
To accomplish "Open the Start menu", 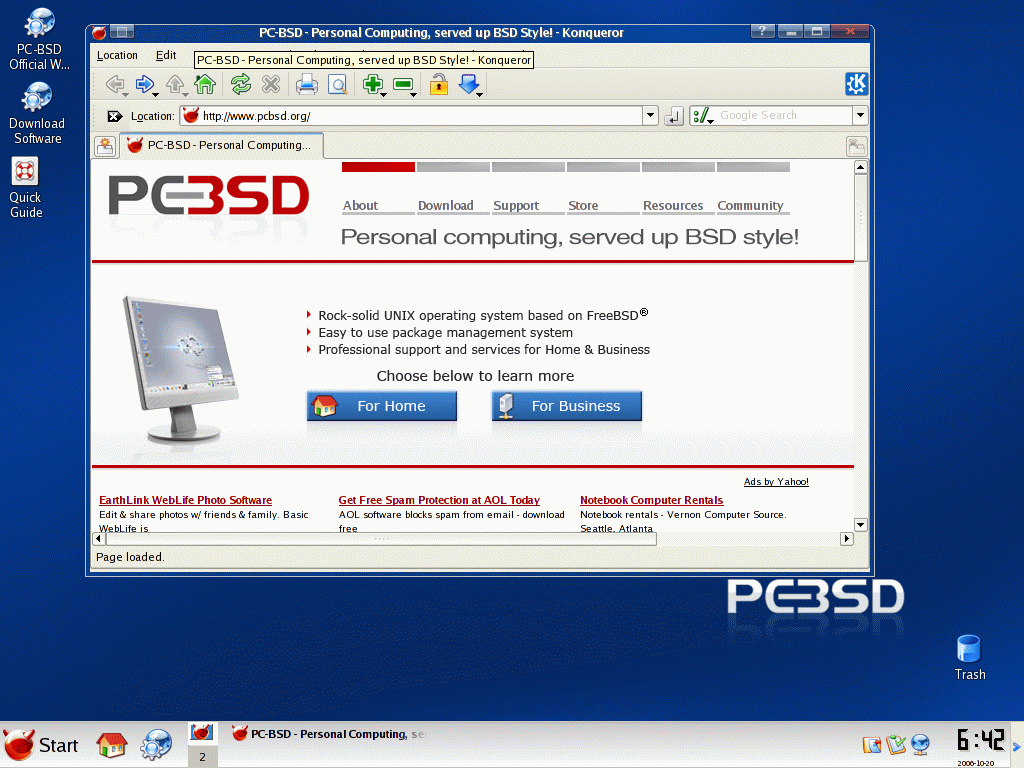I will (40, 744).
